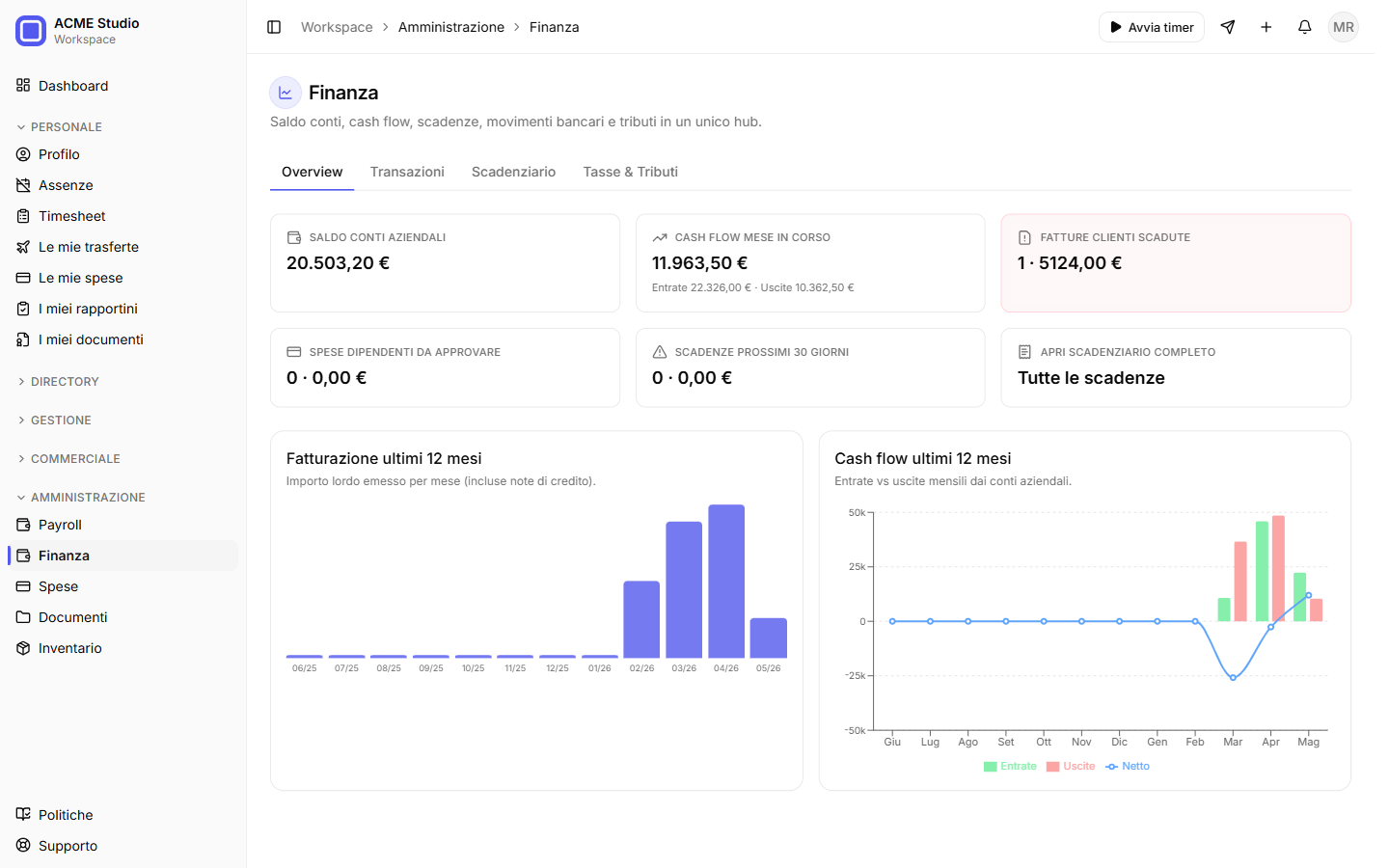The width and height of the screenshot is (1389, 868).
Task: Start the timer with Avvia timer
Action: click(x=1152, y=27)
